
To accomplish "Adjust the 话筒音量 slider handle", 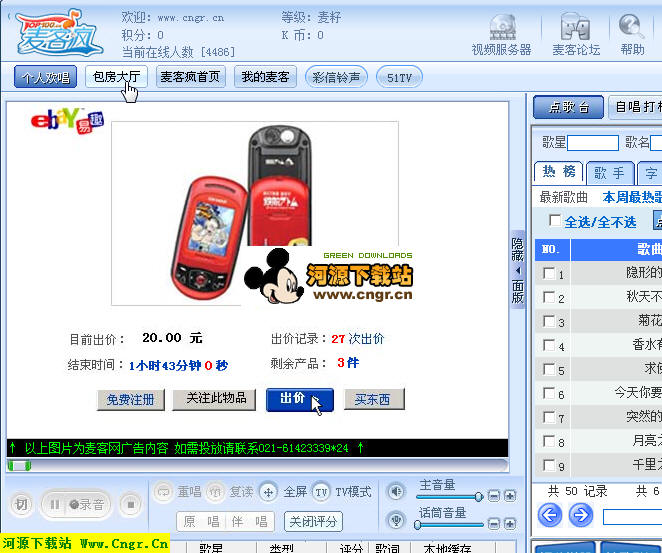I will (418, 525).
